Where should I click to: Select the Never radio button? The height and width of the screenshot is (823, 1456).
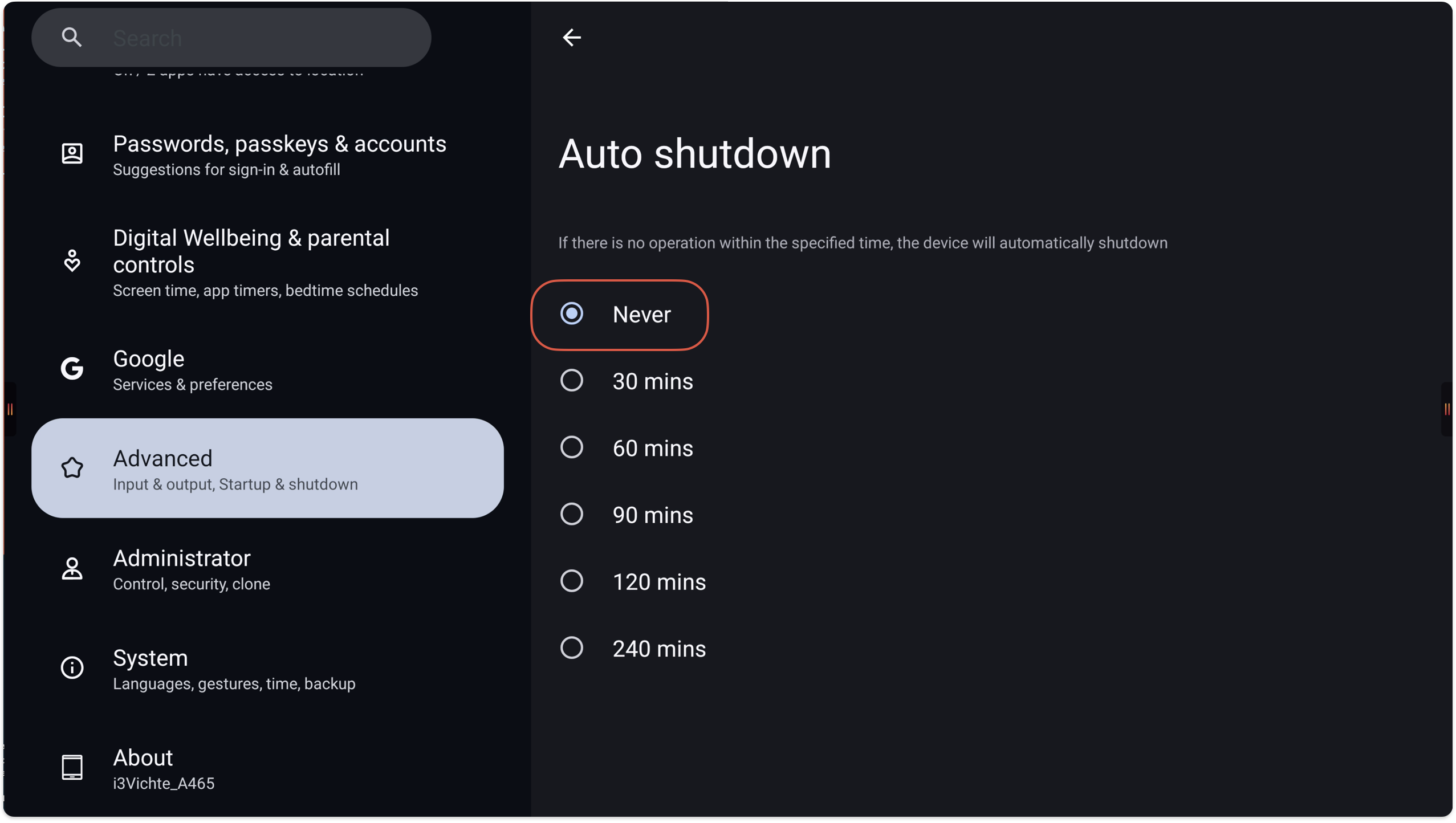[571, 314]
